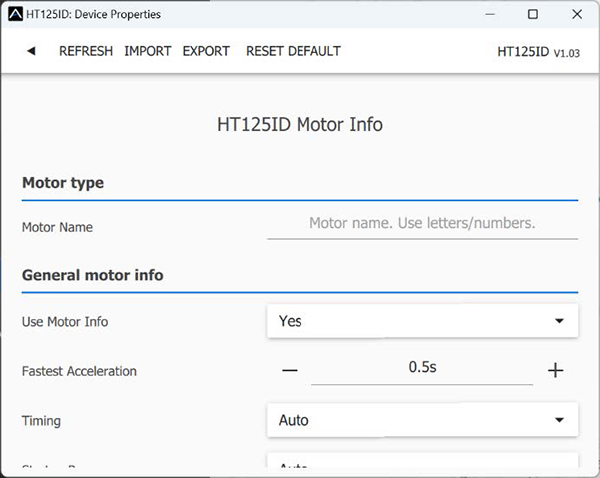Open the partially visible dropdown below Timing
The height and width of the screenshot is (478, 600).
point(422,465)
